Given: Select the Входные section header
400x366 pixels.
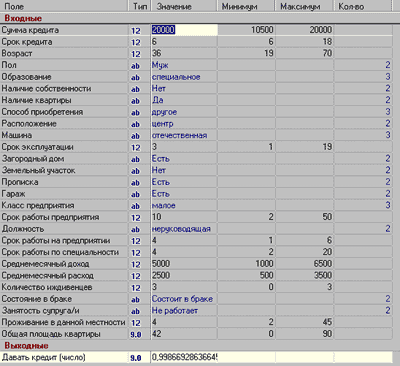Looking at the screenshot, I should pos(23,18).
